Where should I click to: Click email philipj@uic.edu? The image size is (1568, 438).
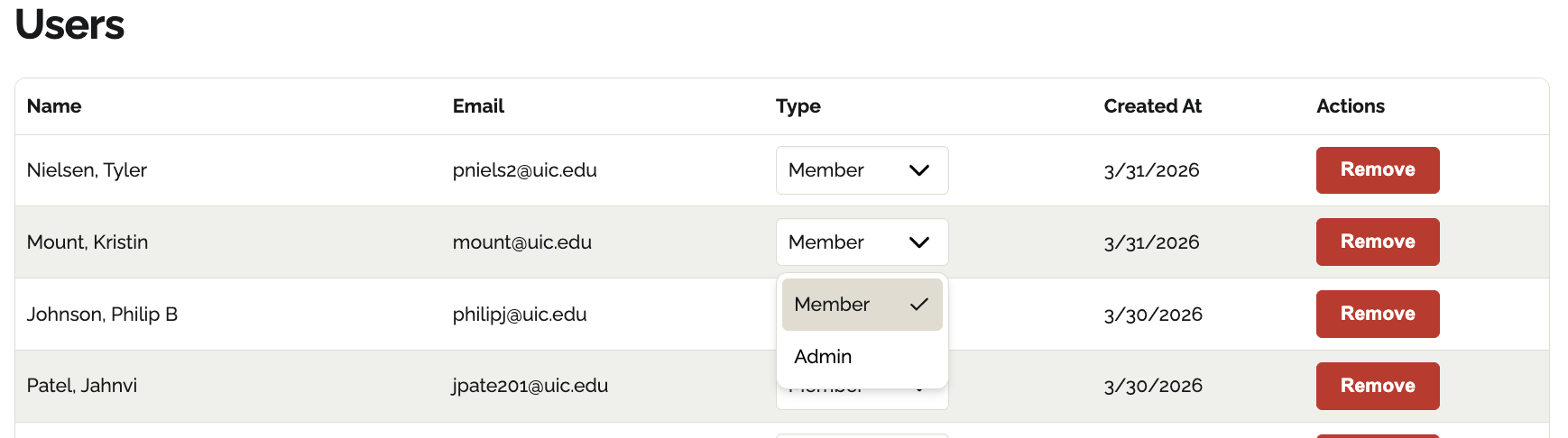coord(520,315)
